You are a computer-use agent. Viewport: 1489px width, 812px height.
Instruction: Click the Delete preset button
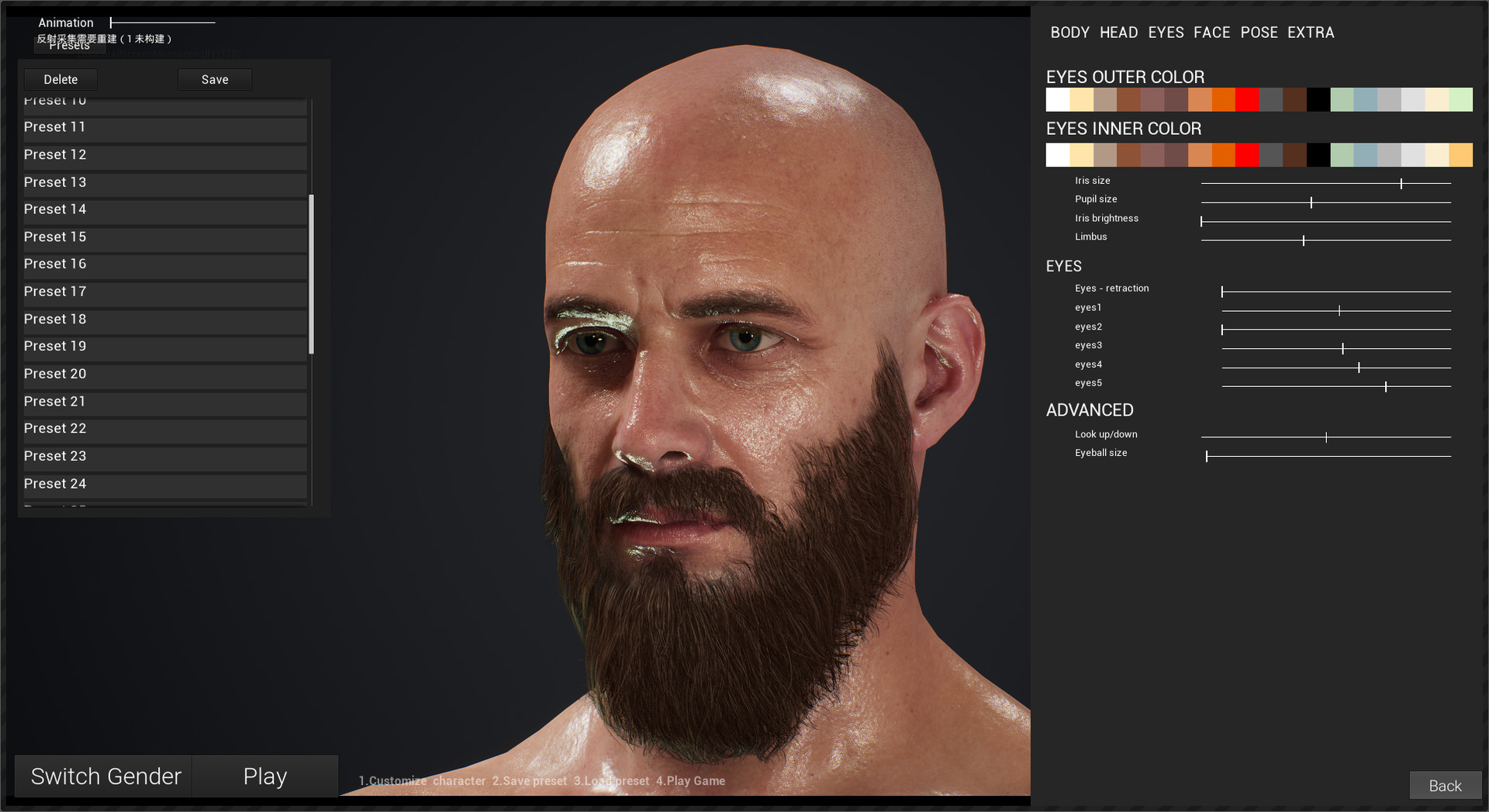60,80
